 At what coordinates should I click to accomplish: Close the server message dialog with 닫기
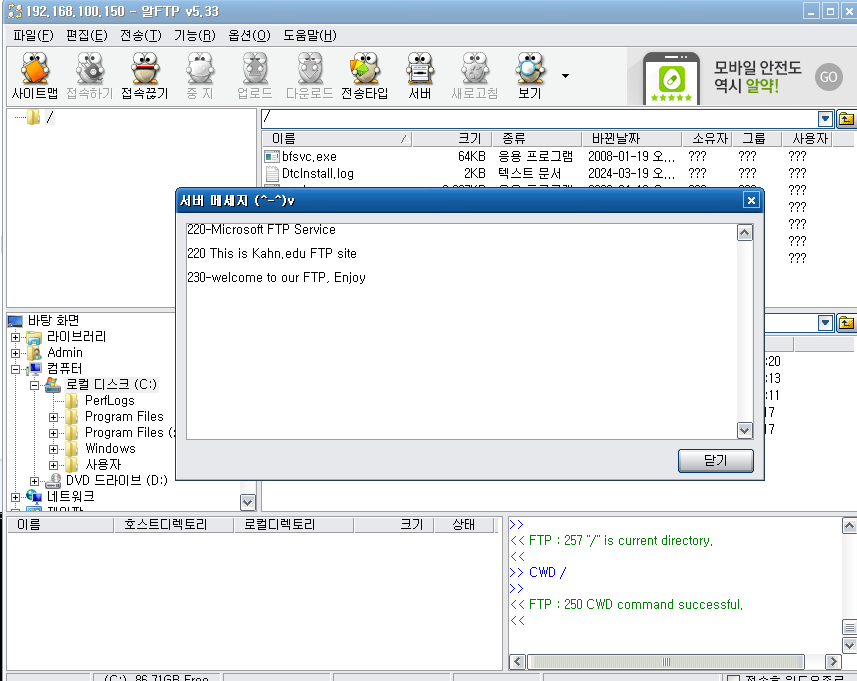coord(715,461)
